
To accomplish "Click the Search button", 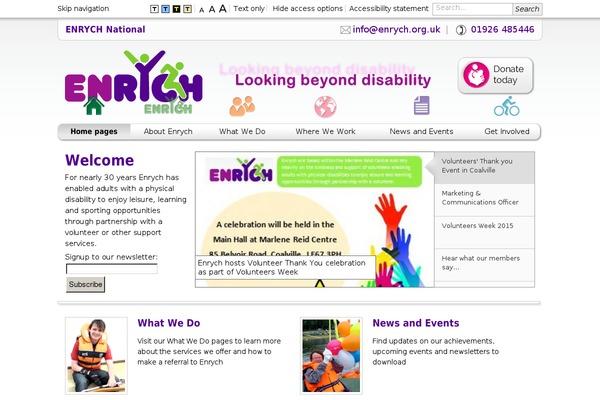I will point(527,9).
